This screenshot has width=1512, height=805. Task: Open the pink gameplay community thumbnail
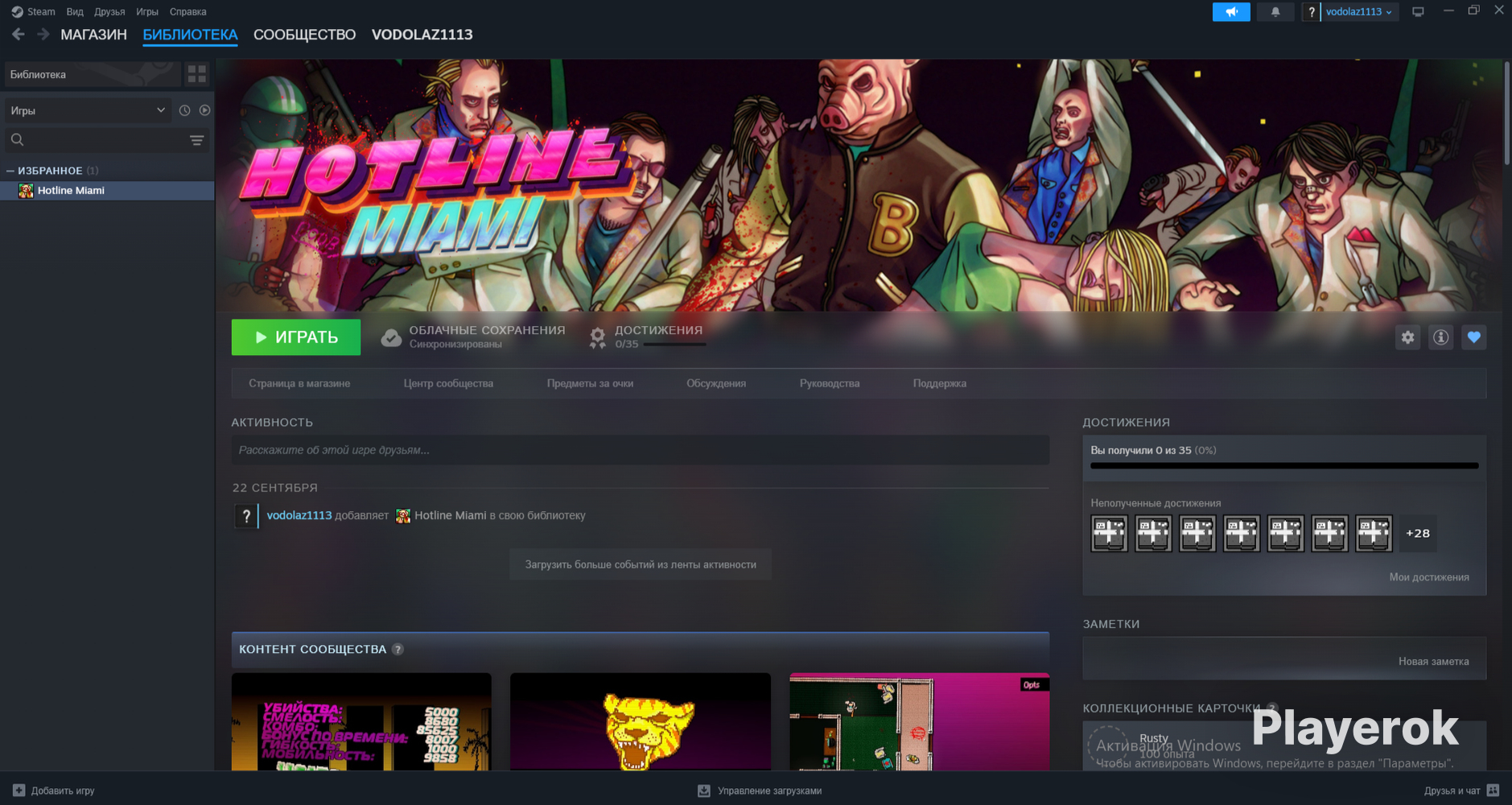(x=919, y=722)
